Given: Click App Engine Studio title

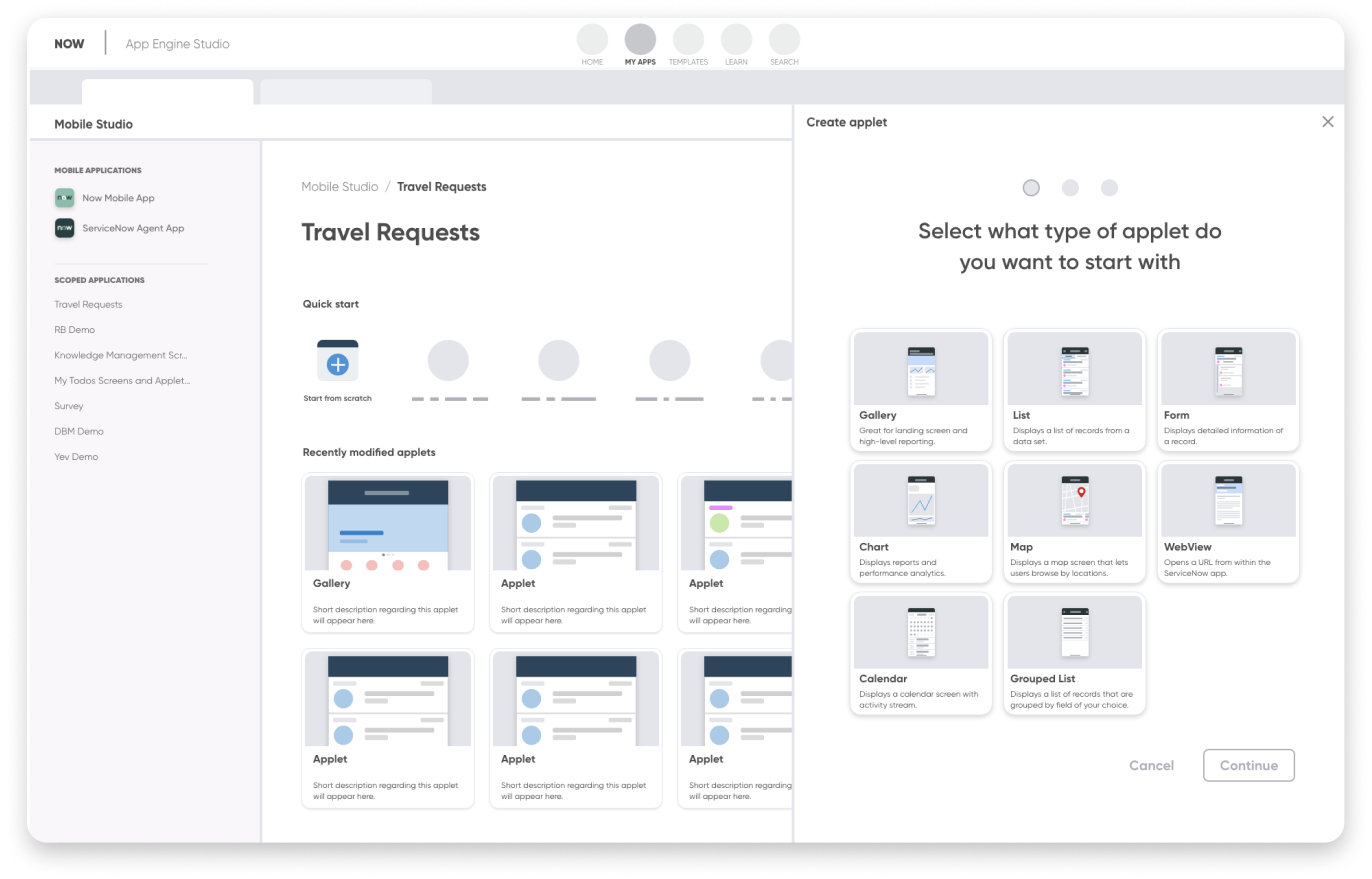Looking at the screenshot, I should click(177, 44).
